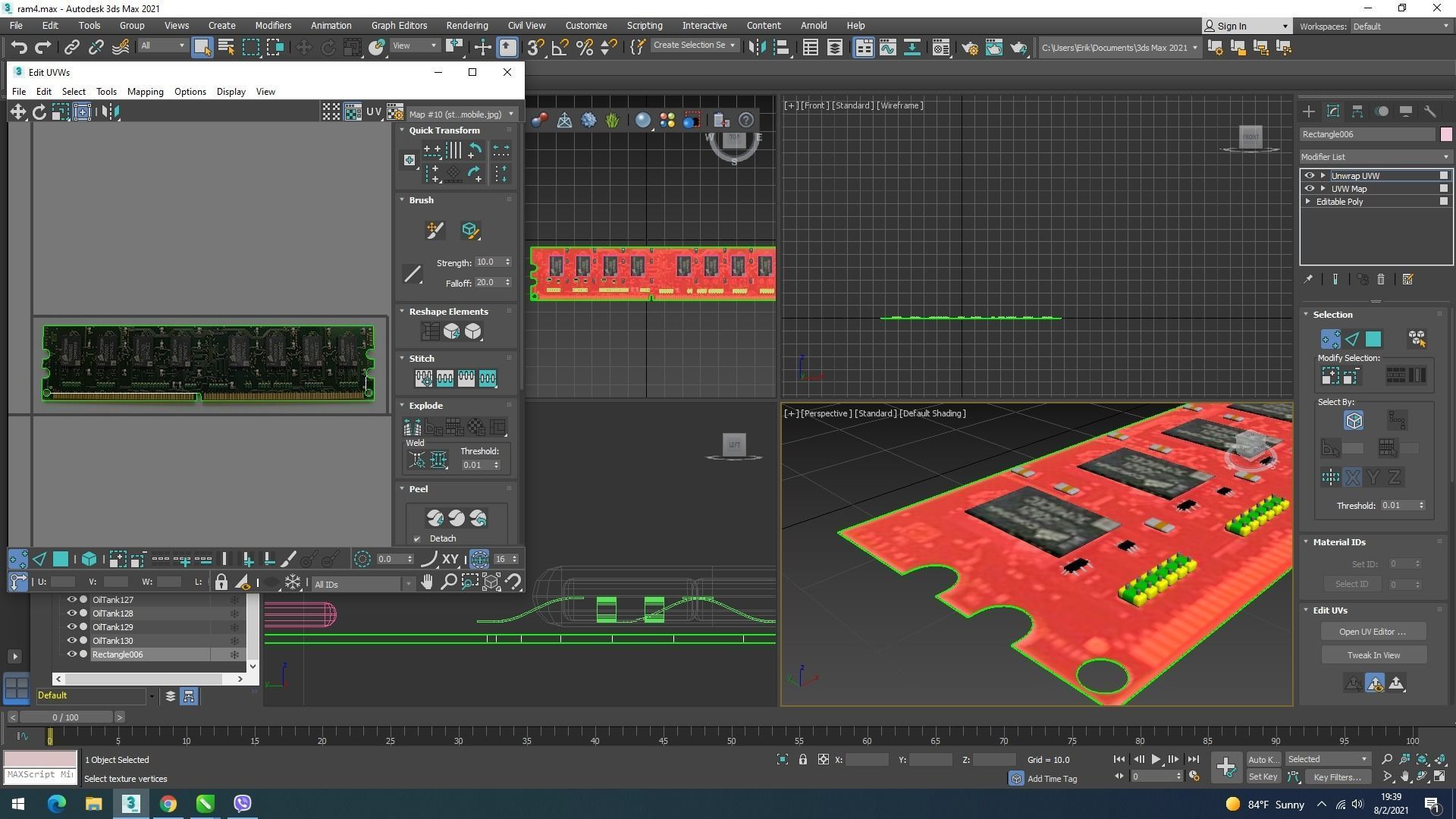The width and height of the screenshot is (1456, 819).
Task: Open the Scripting menu
Action: (x=645, y=25)
